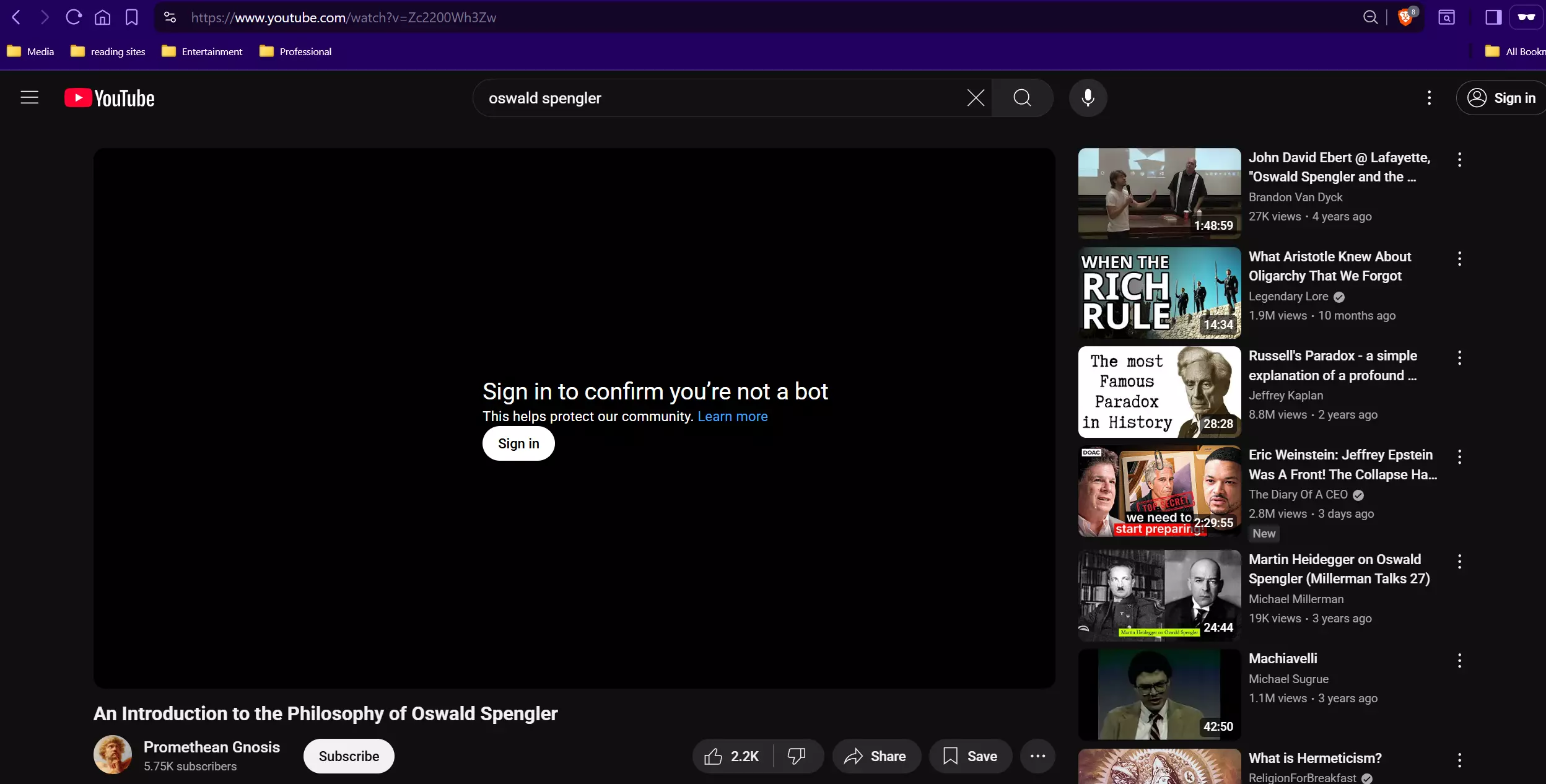
Task: Open Heidegger on Spengler thumbnail
Action: click(x=1159, y=595)
